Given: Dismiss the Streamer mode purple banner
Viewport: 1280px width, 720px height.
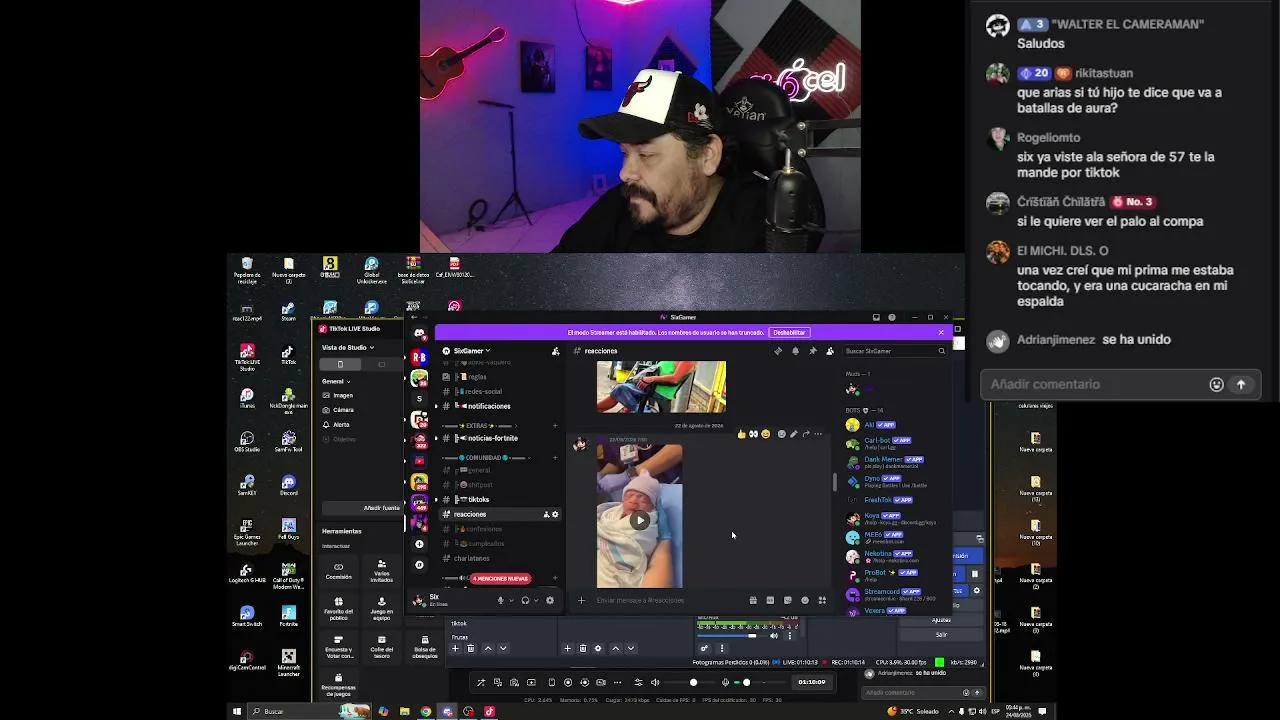Looking at the screenshot, I should coord(941,332).
